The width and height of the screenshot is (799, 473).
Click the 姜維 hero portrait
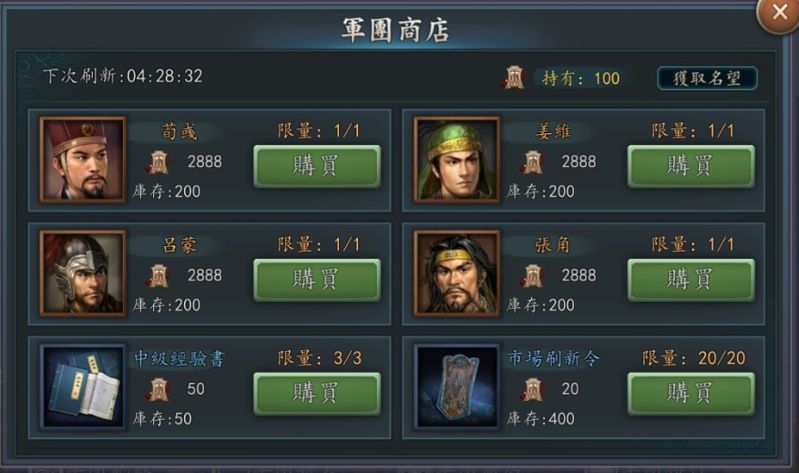[457, 160]
